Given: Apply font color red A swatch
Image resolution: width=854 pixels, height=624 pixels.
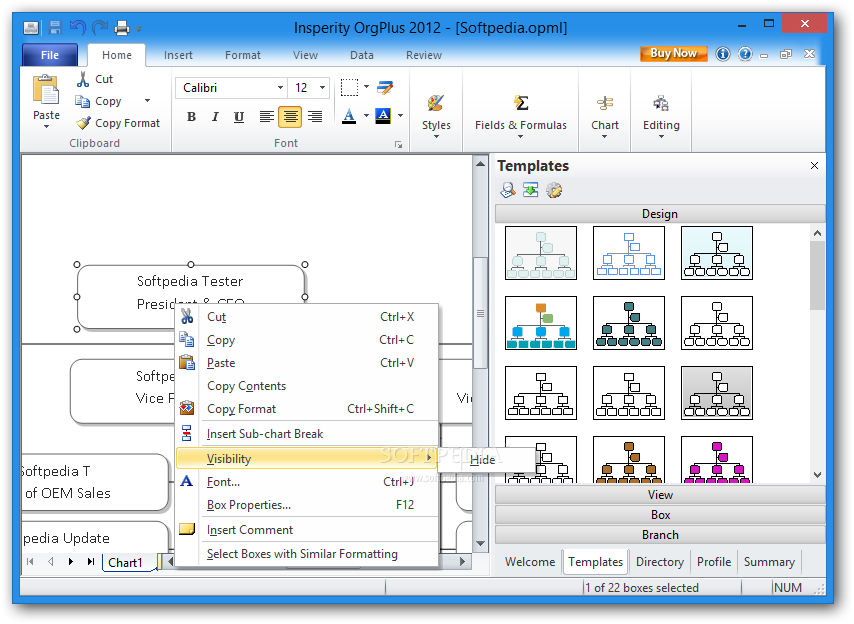Looking at the screenshot, I should (x=349, y=115).
